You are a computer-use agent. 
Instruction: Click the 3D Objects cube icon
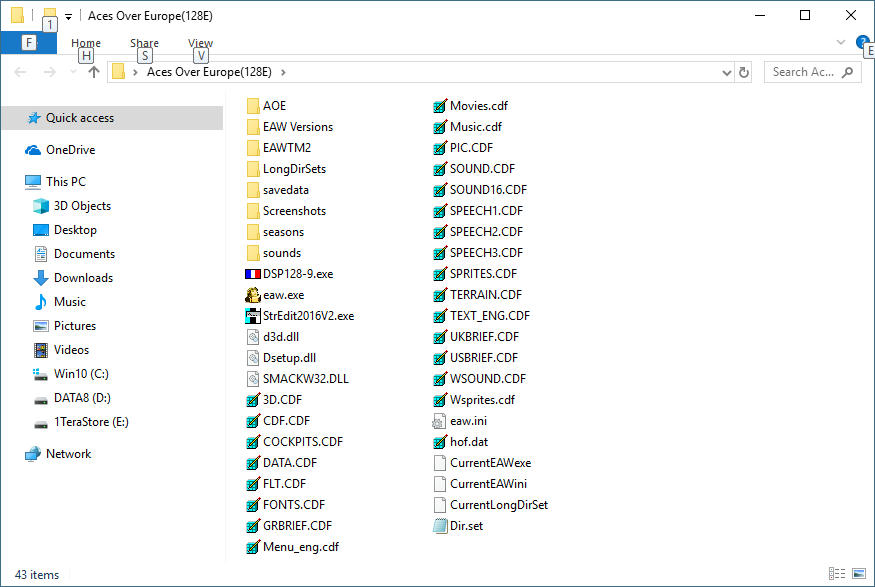[41, 206]
